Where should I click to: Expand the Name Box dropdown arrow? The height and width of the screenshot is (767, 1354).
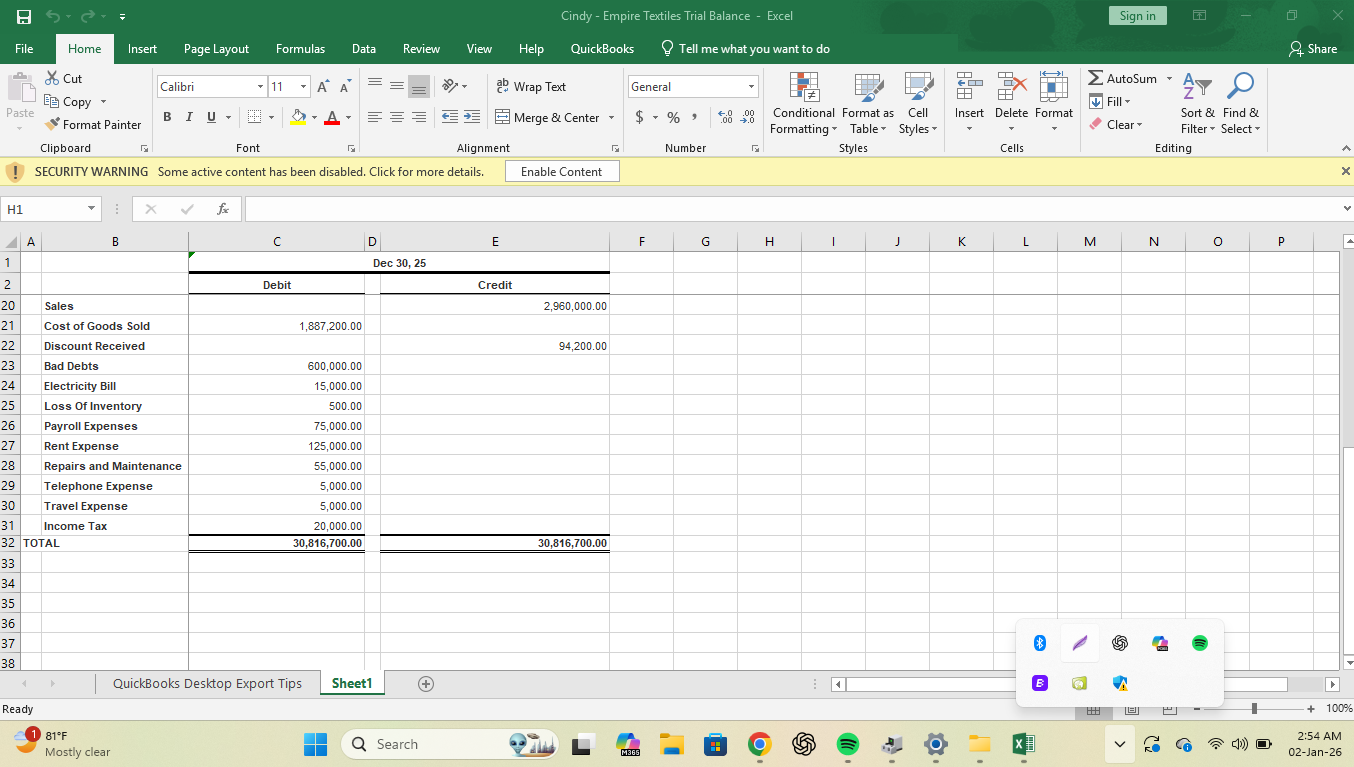[x=91, y=209]
